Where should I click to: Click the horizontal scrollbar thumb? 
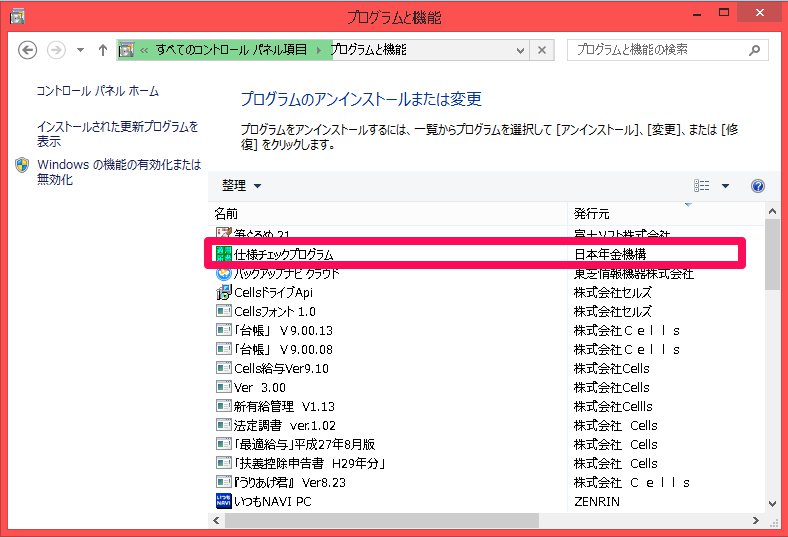pos(382,521)
